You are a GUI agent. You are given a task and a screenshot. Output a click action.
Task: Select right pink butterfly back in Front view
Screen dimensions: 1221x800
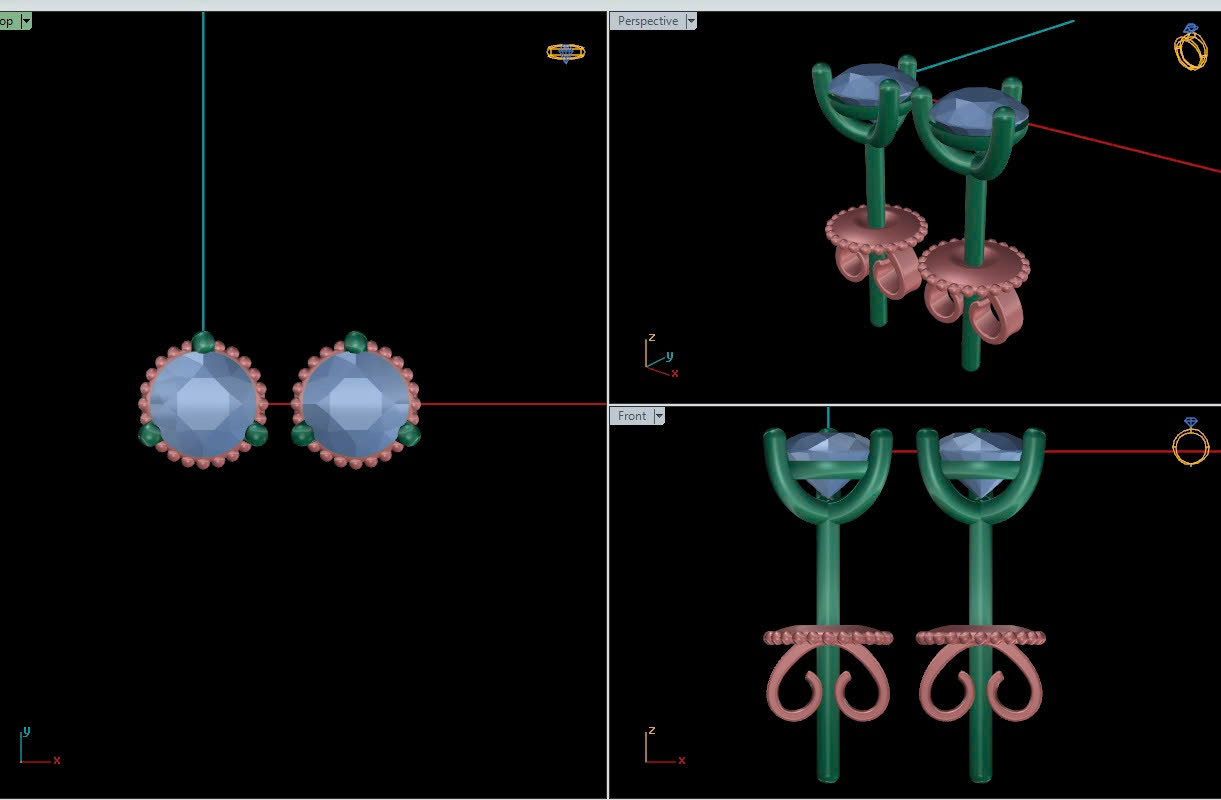pyautogui.click(x=980, y=688)
